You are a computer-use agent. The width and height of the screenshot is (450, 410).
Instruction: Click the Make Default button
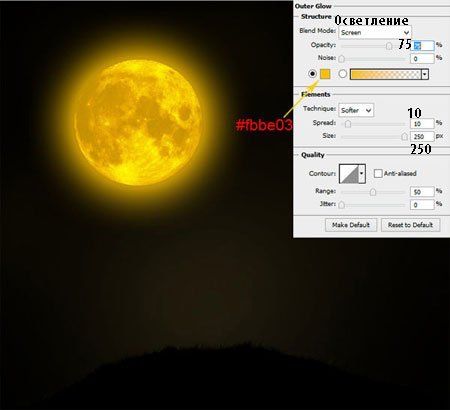(x=351, y=225)
